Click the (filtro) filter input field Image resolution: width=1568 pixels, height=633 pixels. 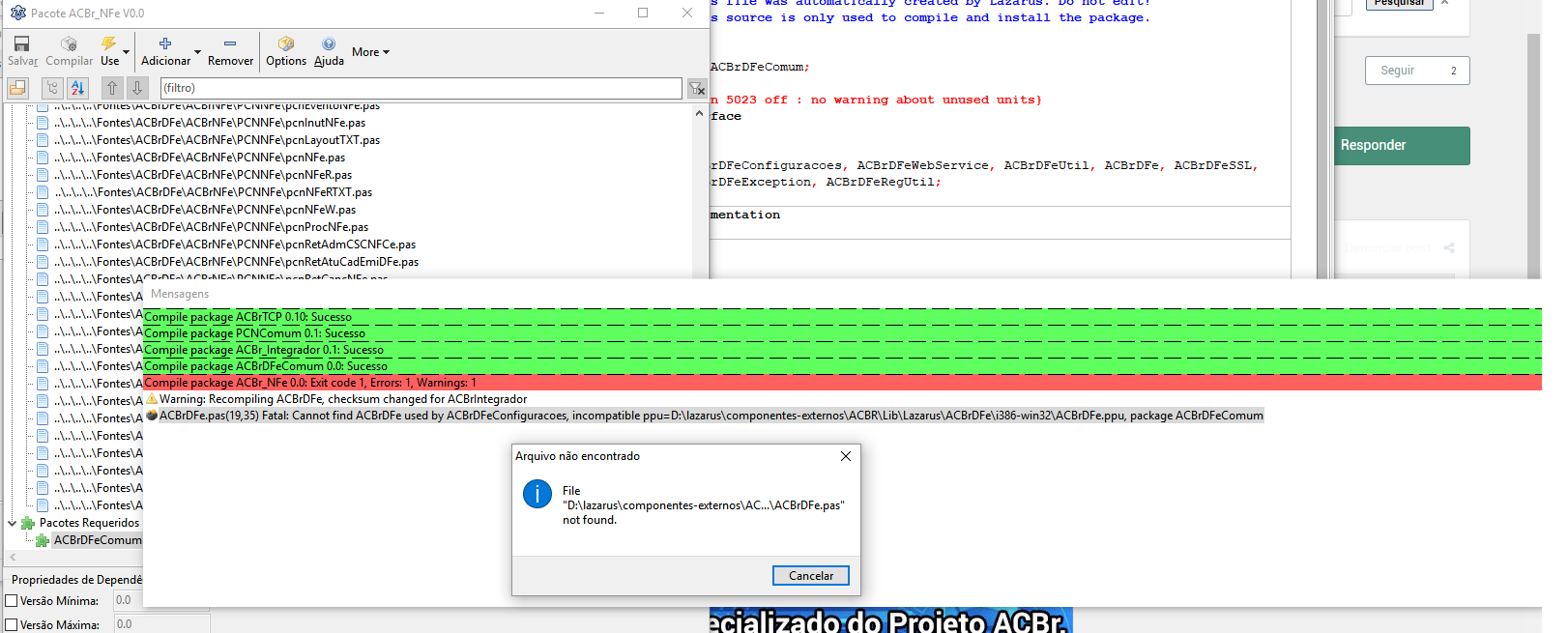(x=421, y=88)
